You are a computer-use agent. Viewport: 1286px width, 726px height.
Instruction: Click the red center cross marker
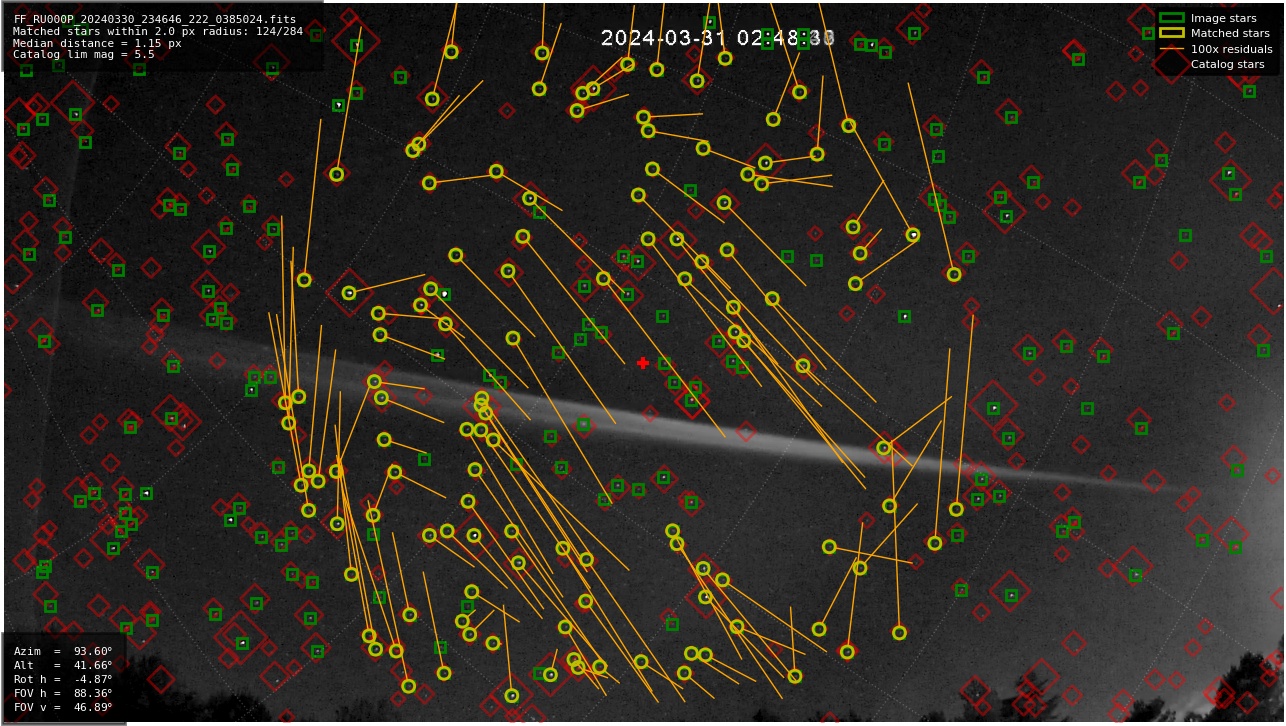pyautogui.click(x=643, y=363)
